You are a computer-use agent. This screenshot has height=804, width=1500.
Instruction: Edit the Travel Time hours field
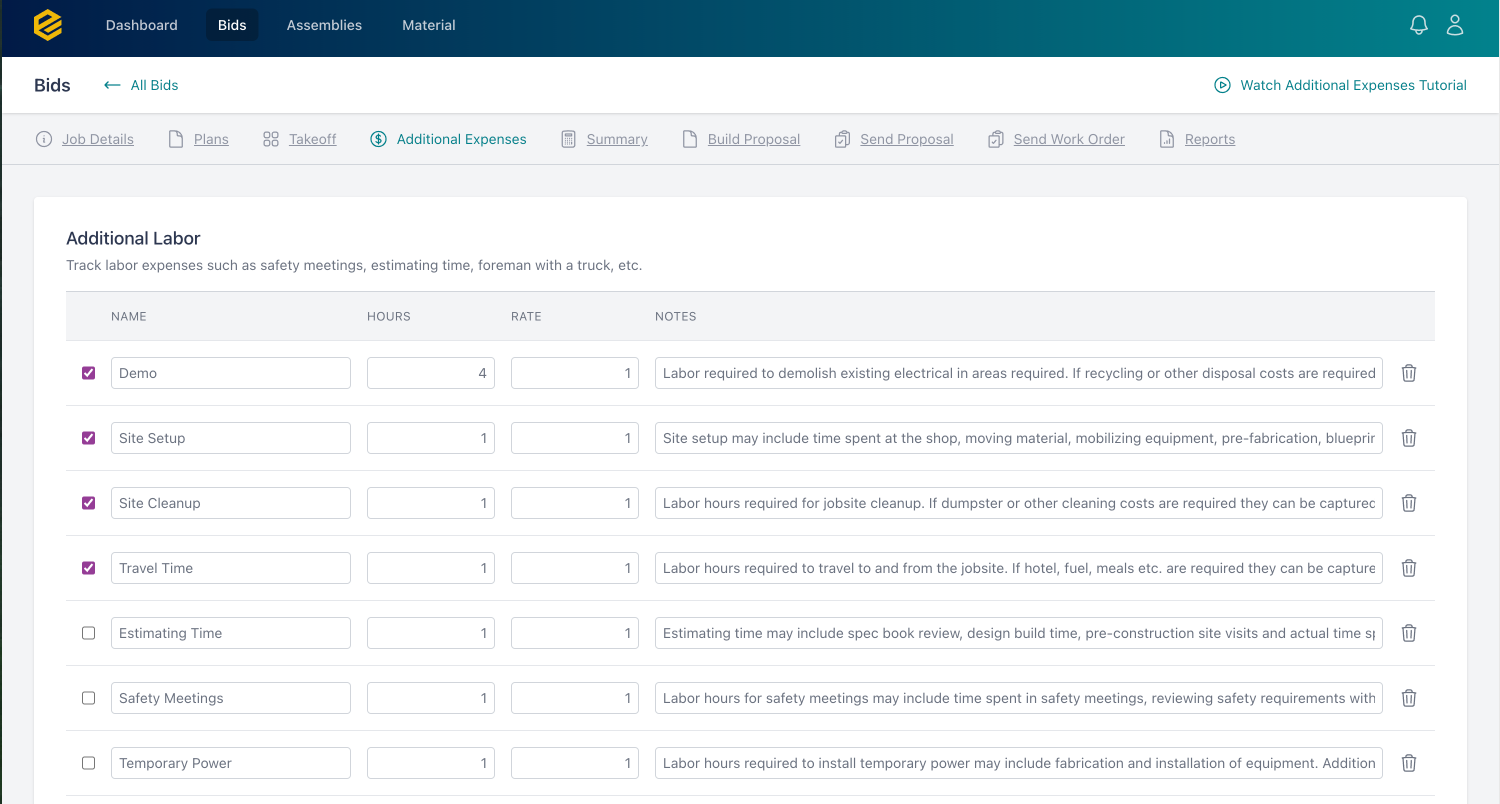(x=431, y=568)
